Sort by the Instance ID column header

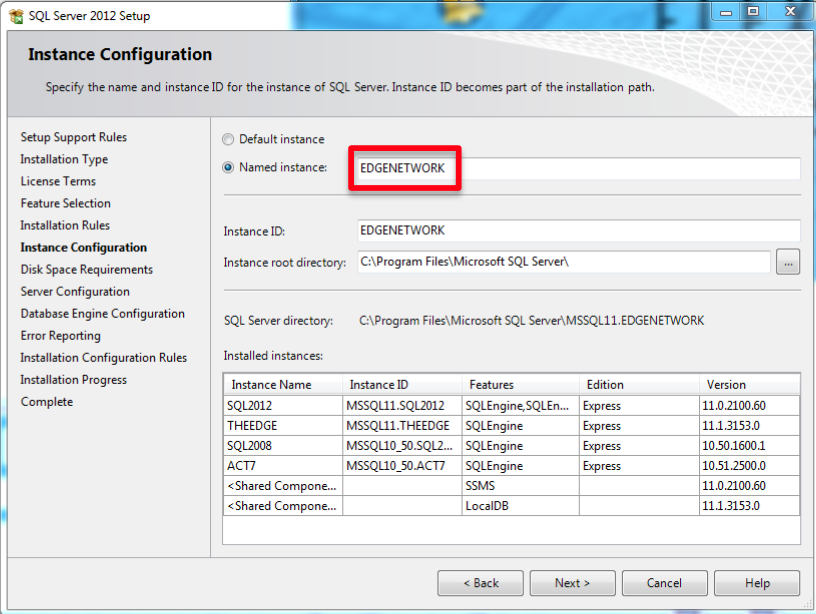point(402,385)
